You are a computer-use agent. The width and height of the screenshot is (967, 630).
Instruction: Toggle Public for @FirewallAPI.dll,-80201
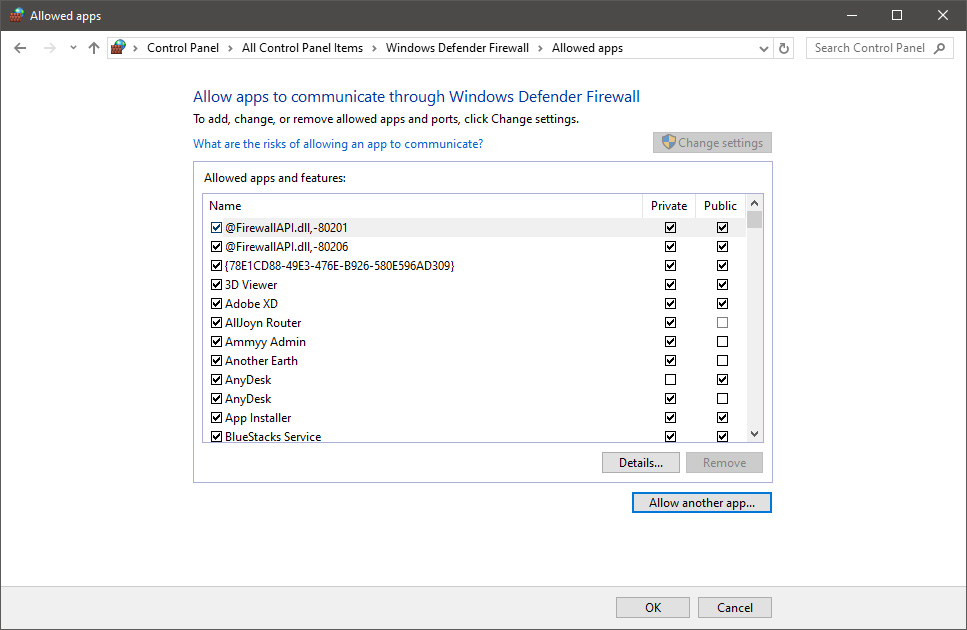pos(722,227)
